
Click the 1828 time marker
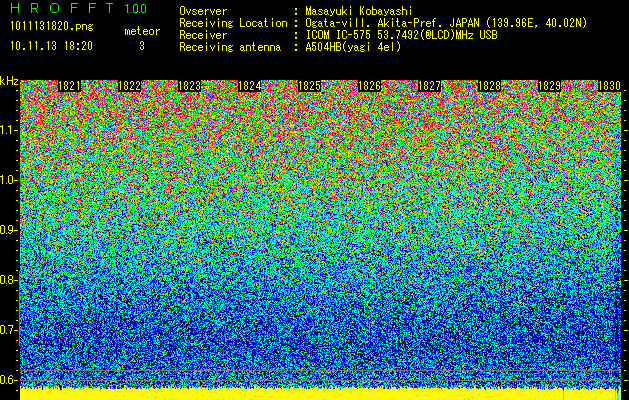pyautogui.click(x=489, y=86)
